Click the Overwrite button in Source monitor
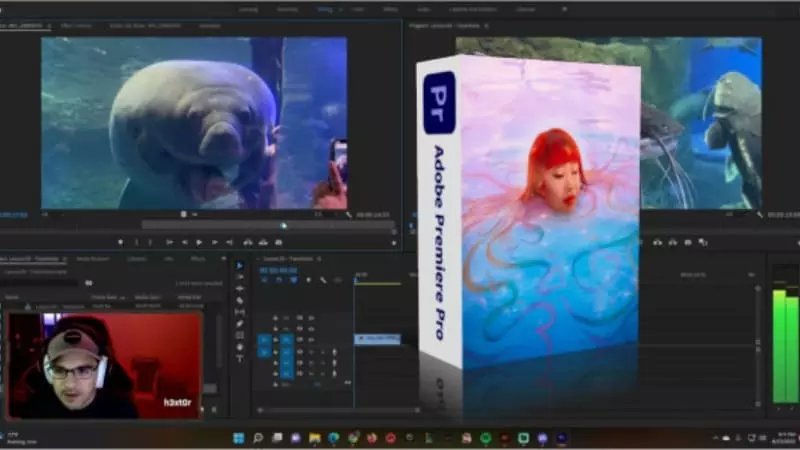The height and width of the screenshot is (450, 800). pyautogui.click(x=263, y=243)
